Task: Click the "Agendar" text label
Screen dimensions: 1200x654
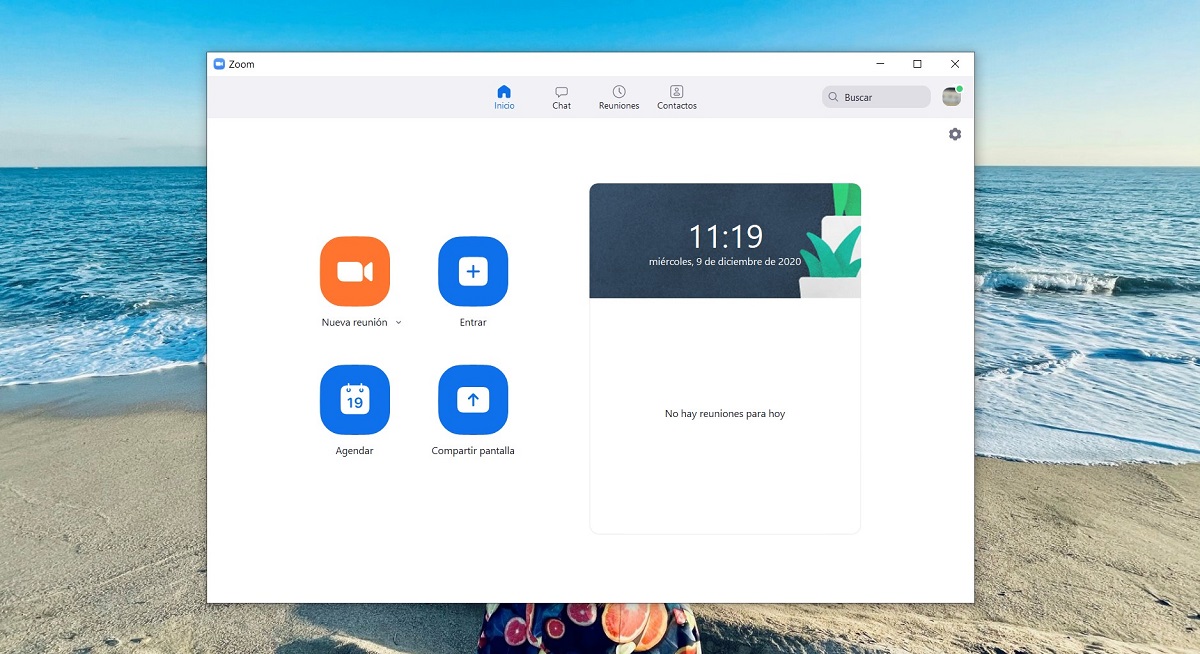Action: click(x=354, y=451)
